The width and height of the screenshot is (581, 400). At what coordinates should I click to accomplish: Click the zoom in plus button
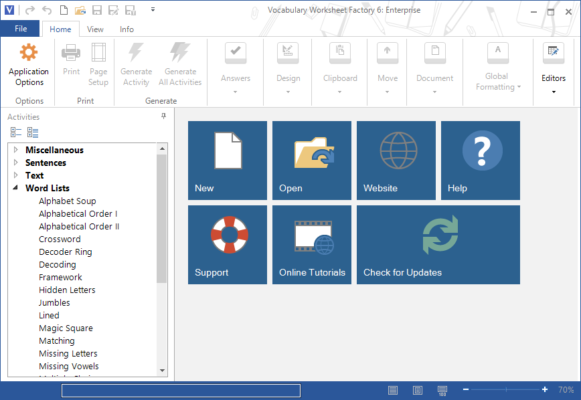coord(545,389)
